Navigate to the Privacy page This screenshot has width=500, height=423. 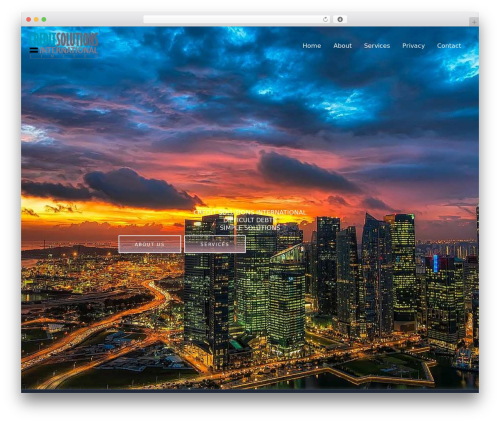413,46
